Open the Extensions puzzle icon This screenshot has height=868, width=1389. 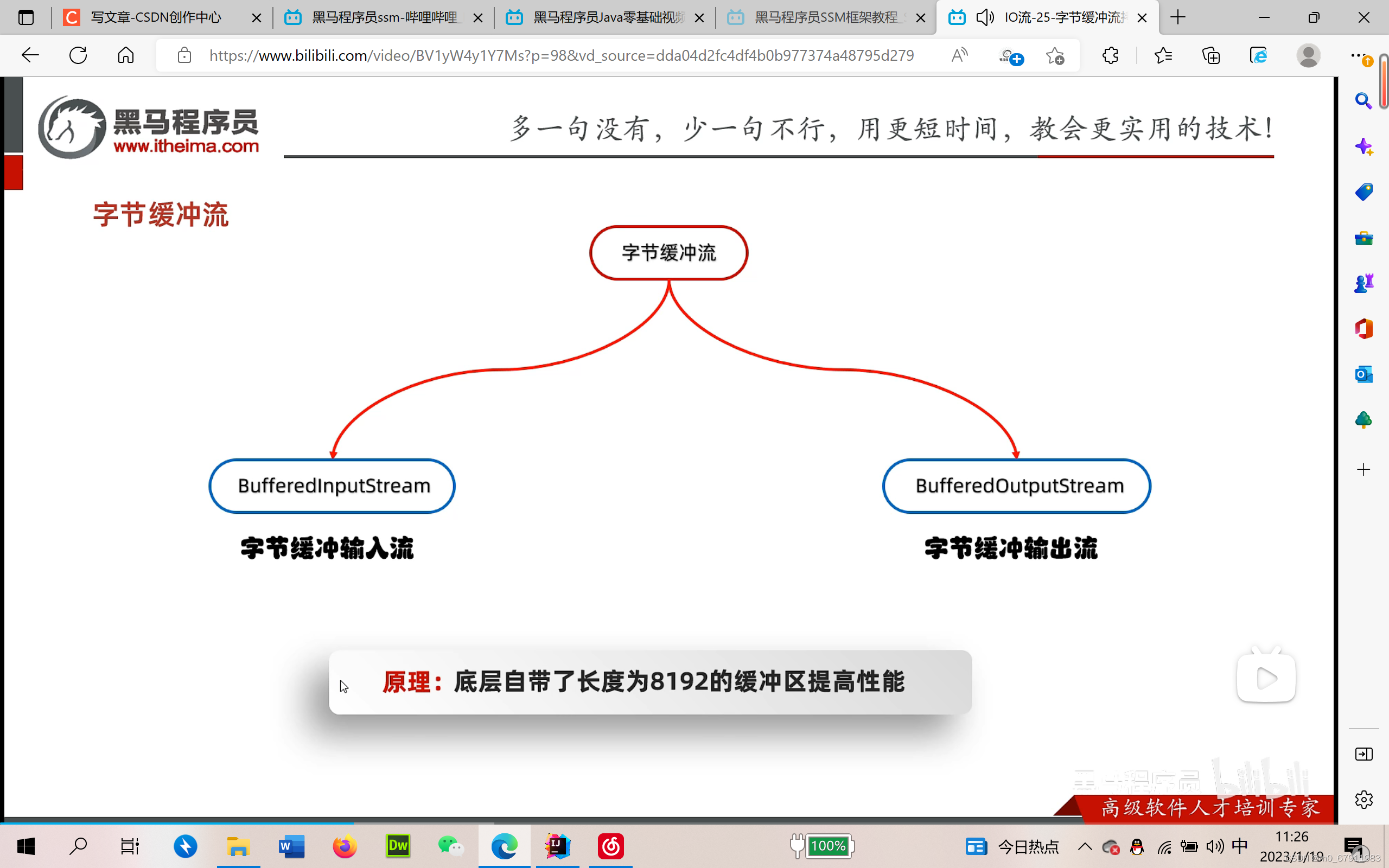click(x=1110, y=56)
